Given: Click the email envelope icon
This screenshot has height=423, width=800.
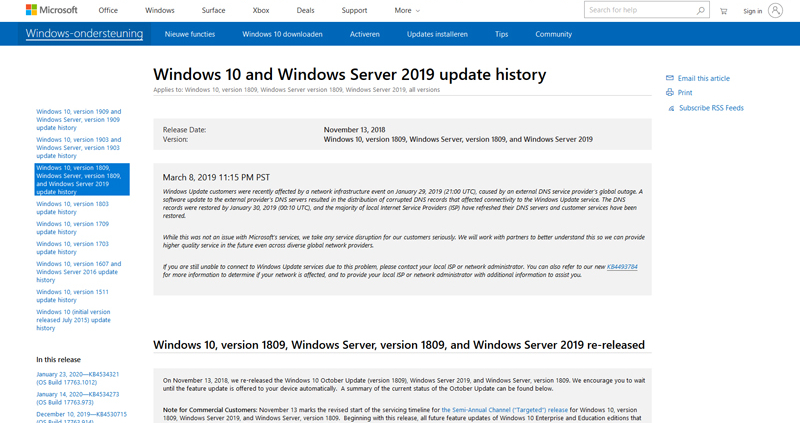Looking at the screenshot, I should tap(670, 78).
